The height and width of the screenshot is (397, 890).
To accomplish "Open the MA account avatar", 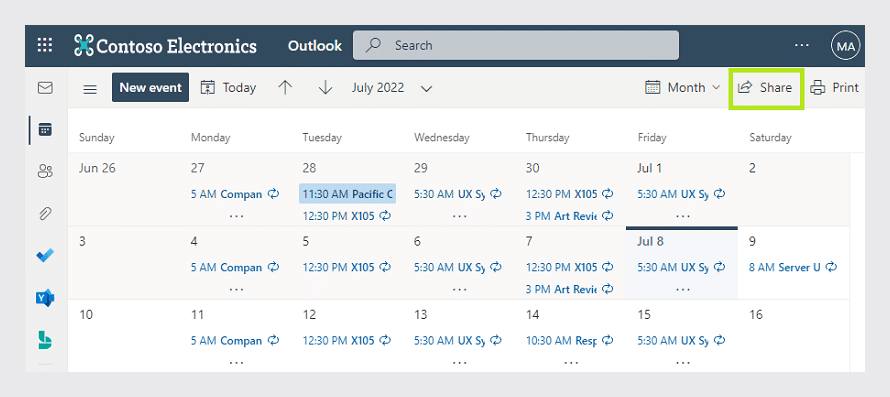I will (x=846, y=45).
